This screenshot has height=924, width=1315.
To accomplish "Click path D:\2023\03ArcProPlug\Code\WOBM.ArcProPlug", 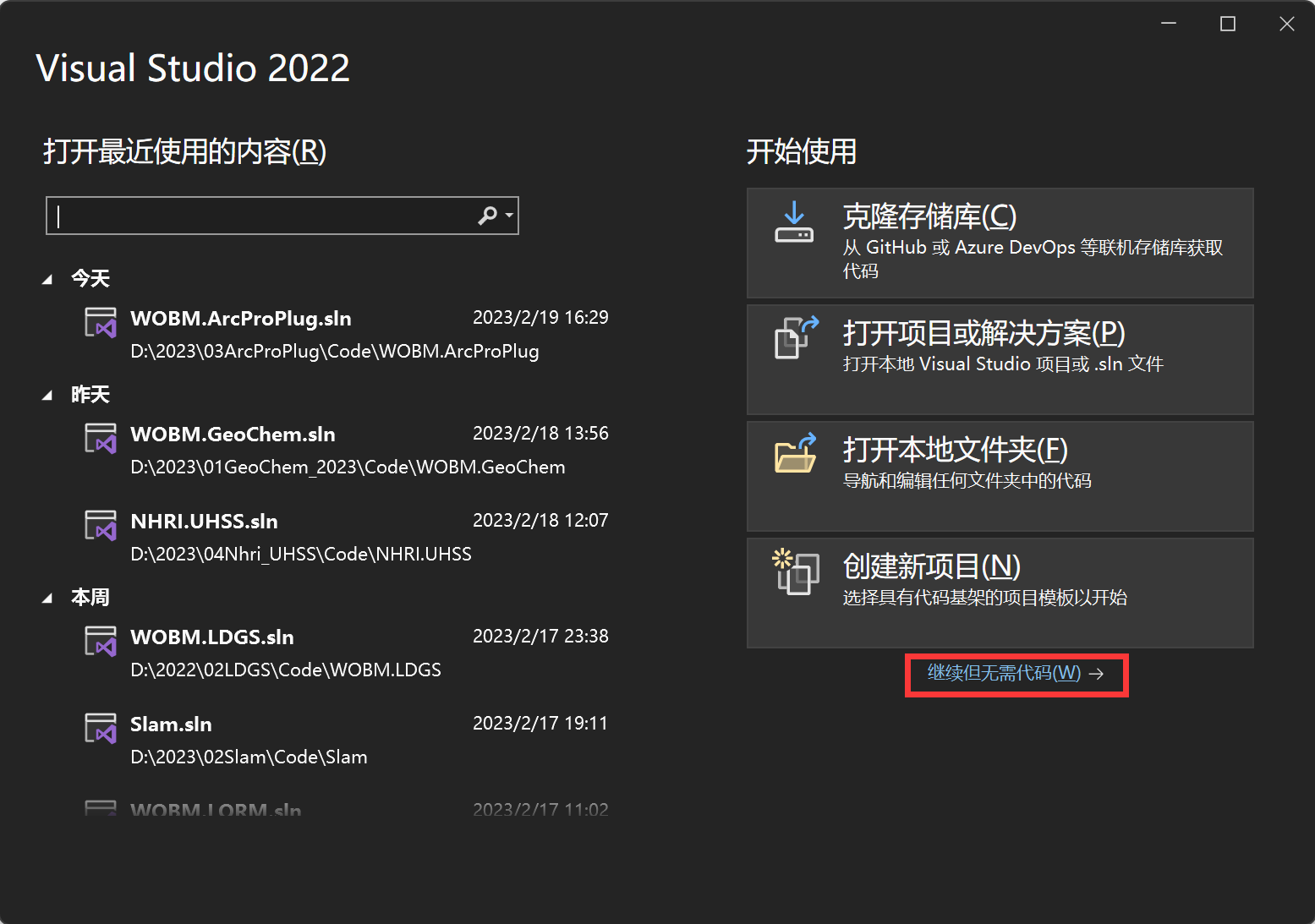I will (x=334, y=351).
